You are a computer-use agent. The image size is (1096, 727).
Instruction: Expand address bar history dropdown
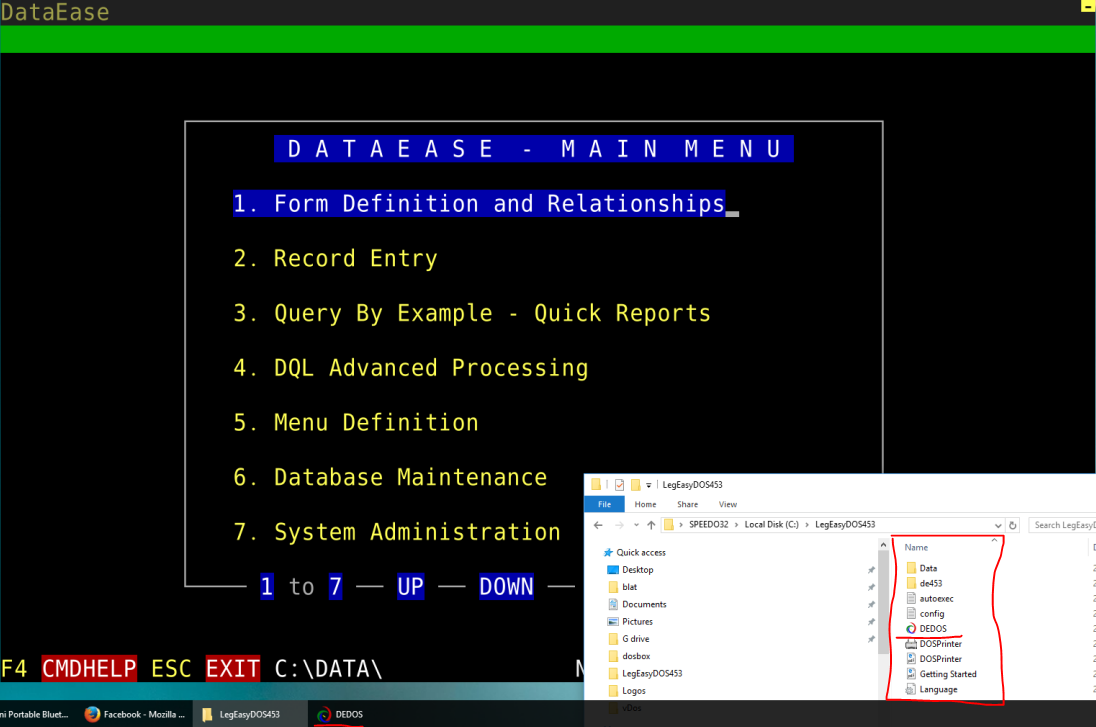[x=997, y=525]
